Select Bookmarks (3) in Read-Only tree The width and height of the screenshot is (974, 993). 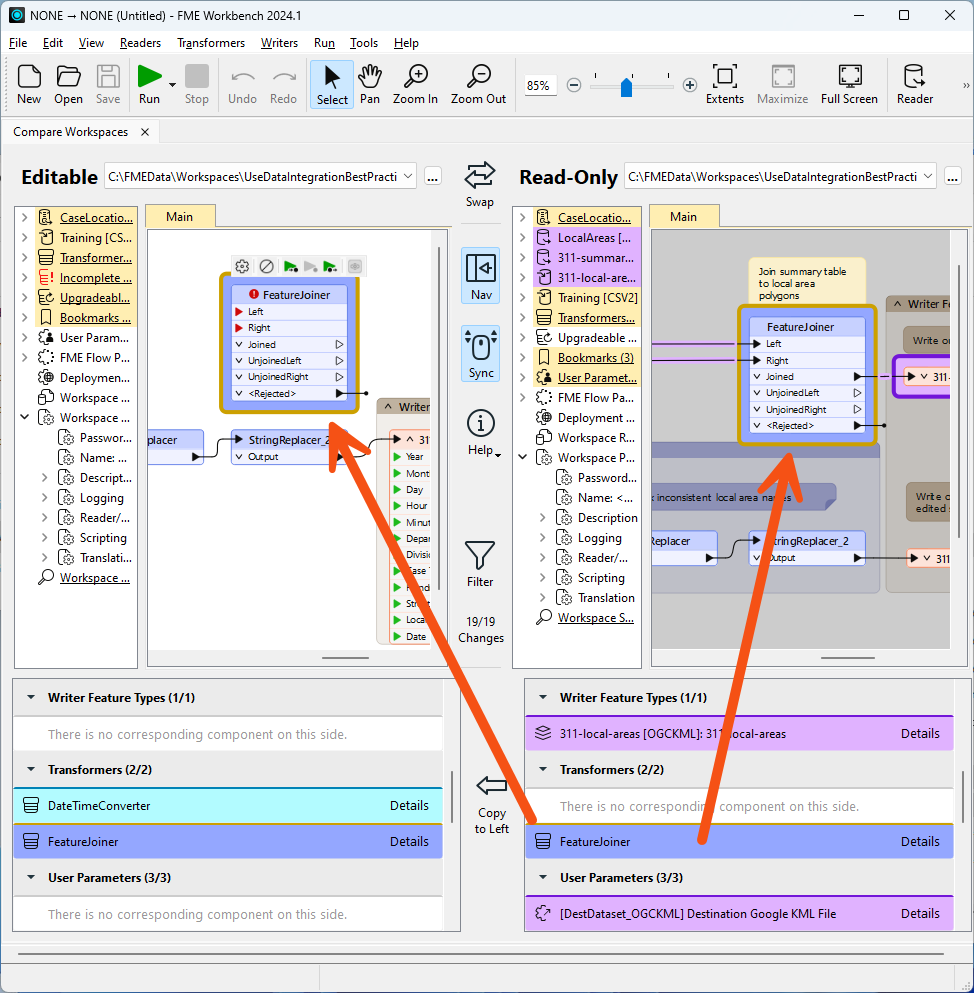tap(595, 357)
